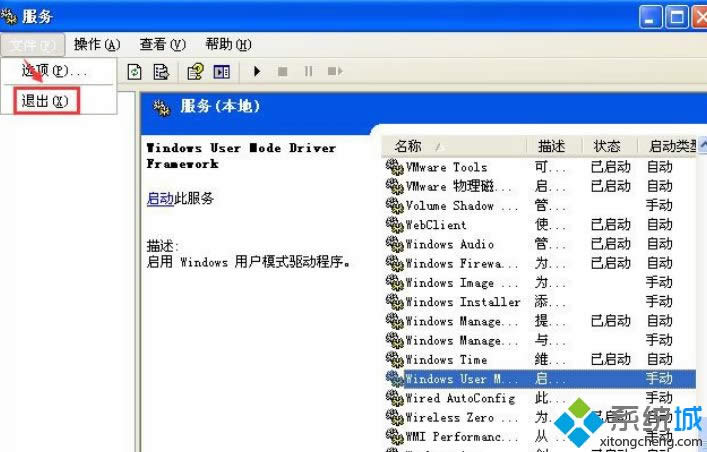Open the 操作(A) menu
This screenshot has height=452, width=707.
[x=96, y=44]
